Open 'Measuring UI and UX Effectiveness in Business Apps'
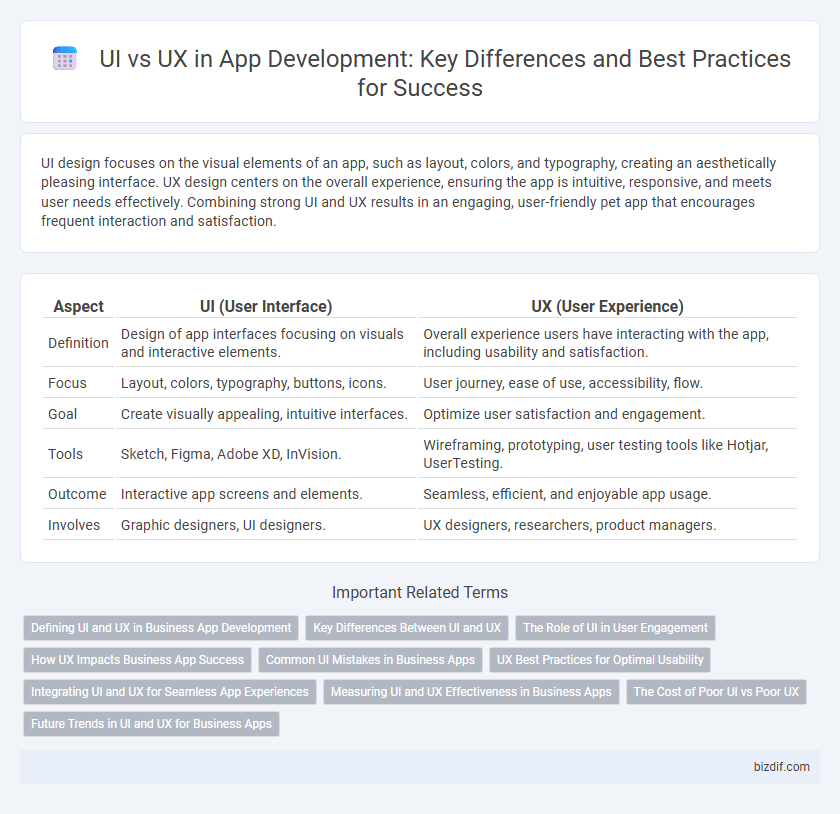The width and height of the screenshot is (840, 814). [471, 692]
